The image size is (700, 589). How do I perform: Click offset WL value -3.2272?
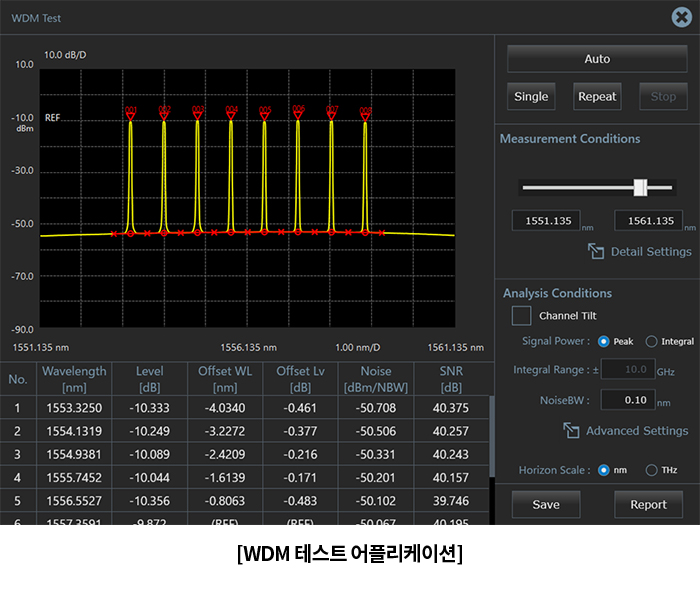click(x=225, y=431)
